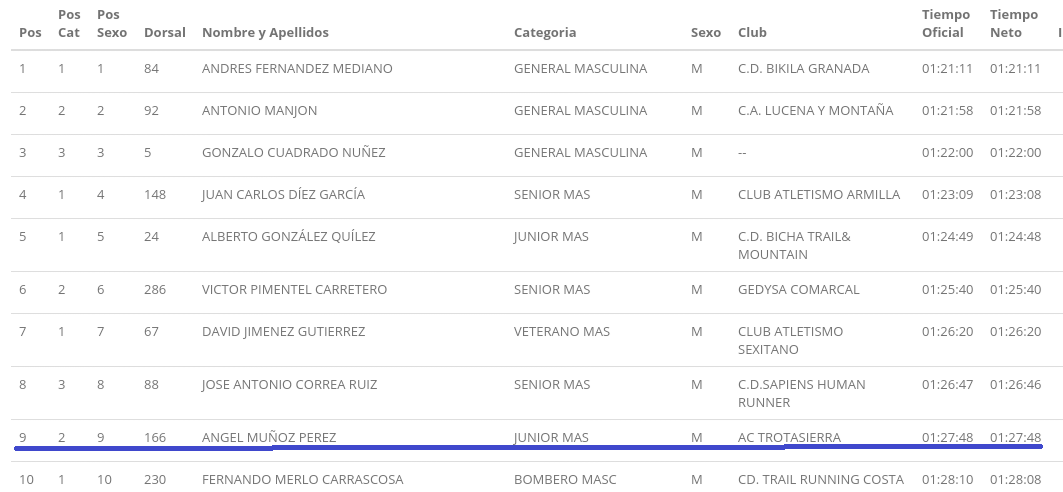The image size is (1063, 492).
Task: Sort by the Dorsal column header
Action: point(165,32)
